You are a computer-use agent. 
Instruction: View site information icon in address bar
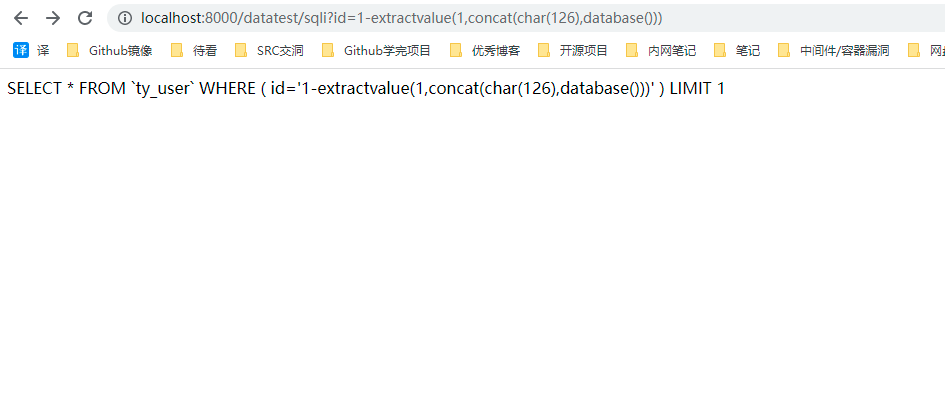tap(125, 18)
